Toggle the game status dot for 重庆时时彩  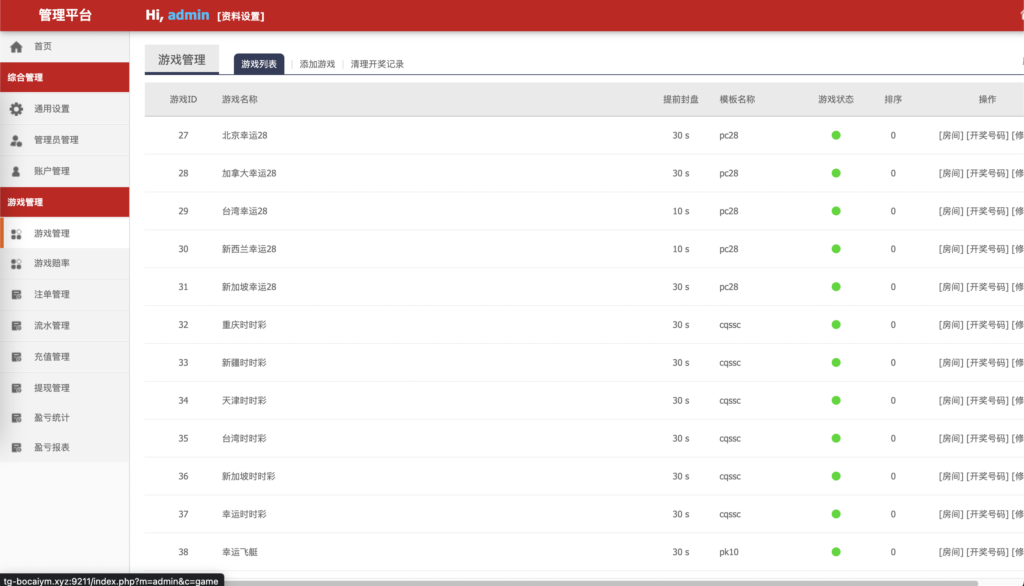(836, 325)
